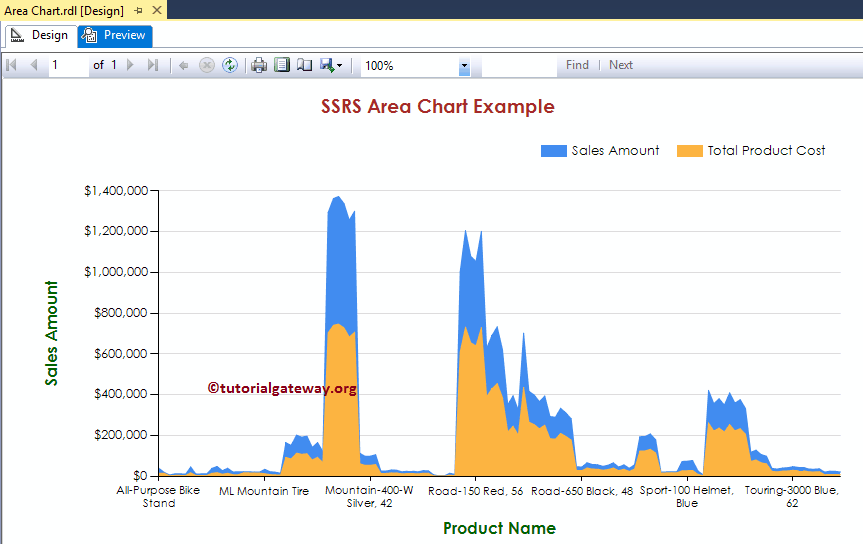The image size is (863, 544).
Task: Switch to print layout view
Action: (x=282, y=65)
